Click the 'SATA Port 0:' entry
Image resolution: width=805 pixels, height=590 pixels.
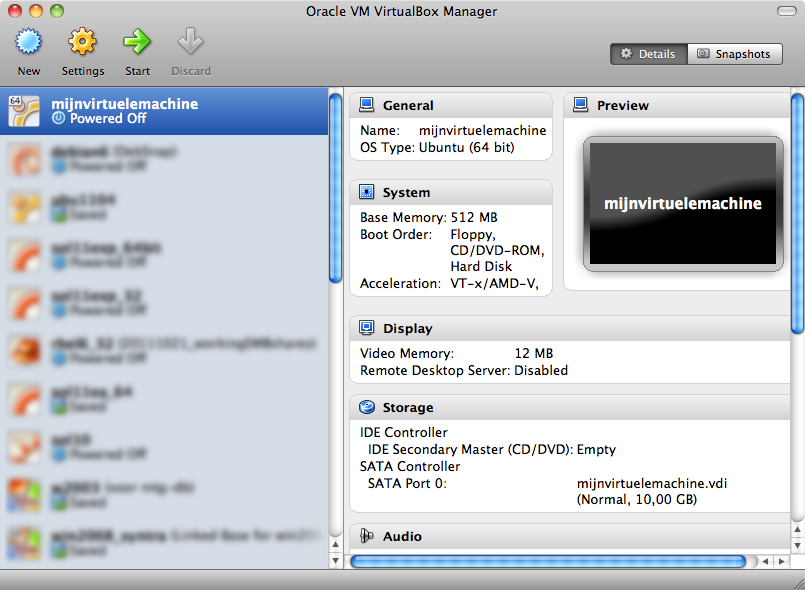coord(408,484)
